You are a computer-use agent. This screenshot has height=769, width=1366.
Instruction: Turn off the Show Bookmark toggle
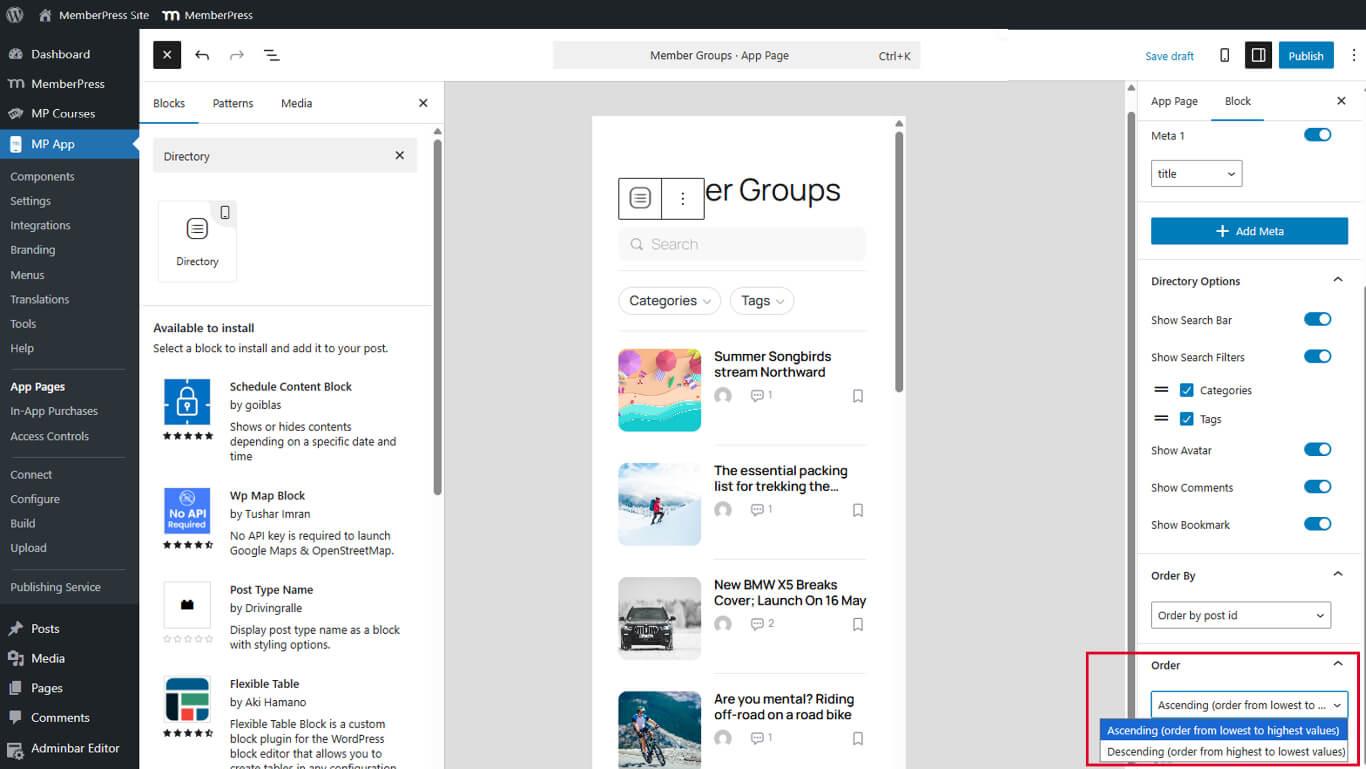[1317, 524]
